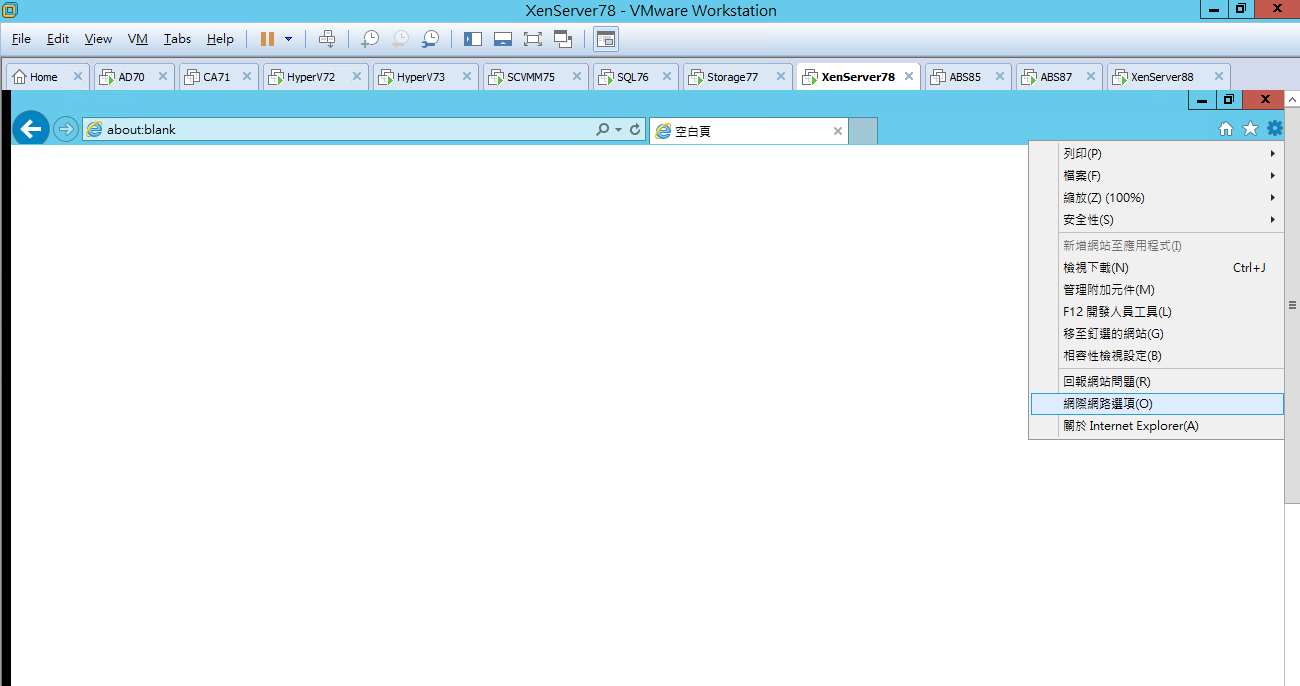Expand the 列印(P) submenu
The image size is (1300, 686).
1156,154
